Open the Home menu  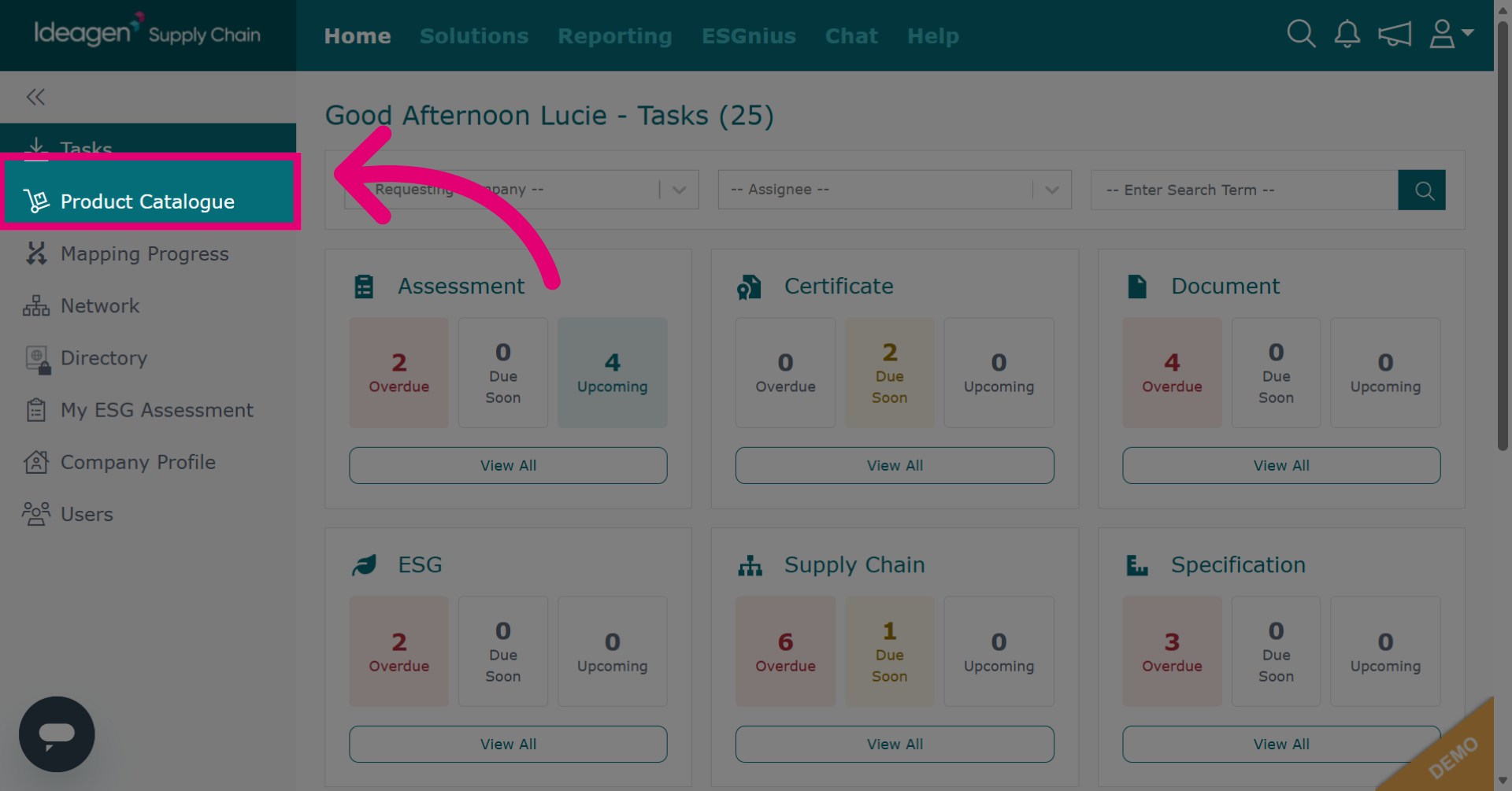pyautogui.click(x=358, y=36)
